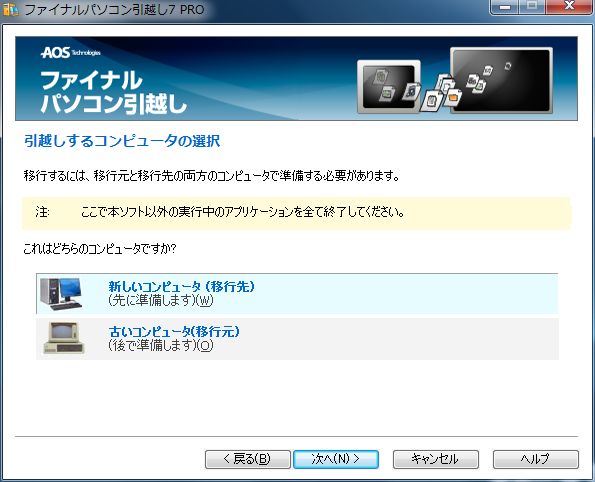Click the (先に準備します)(W) subtitle text

pos(161,301)
